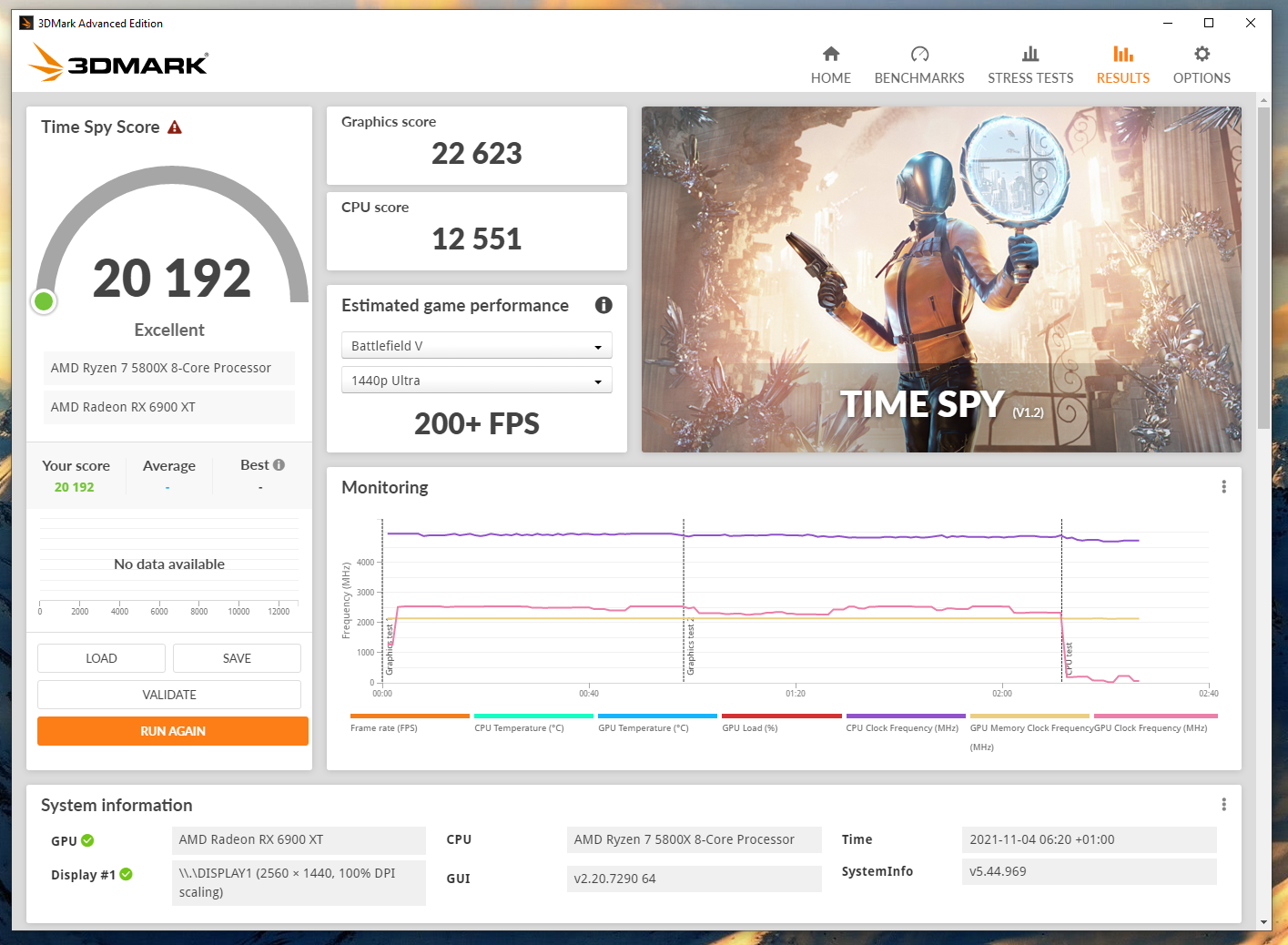Click the Time Spy Score warning triangle
The image size is (1288, 945).
point(175,127)
